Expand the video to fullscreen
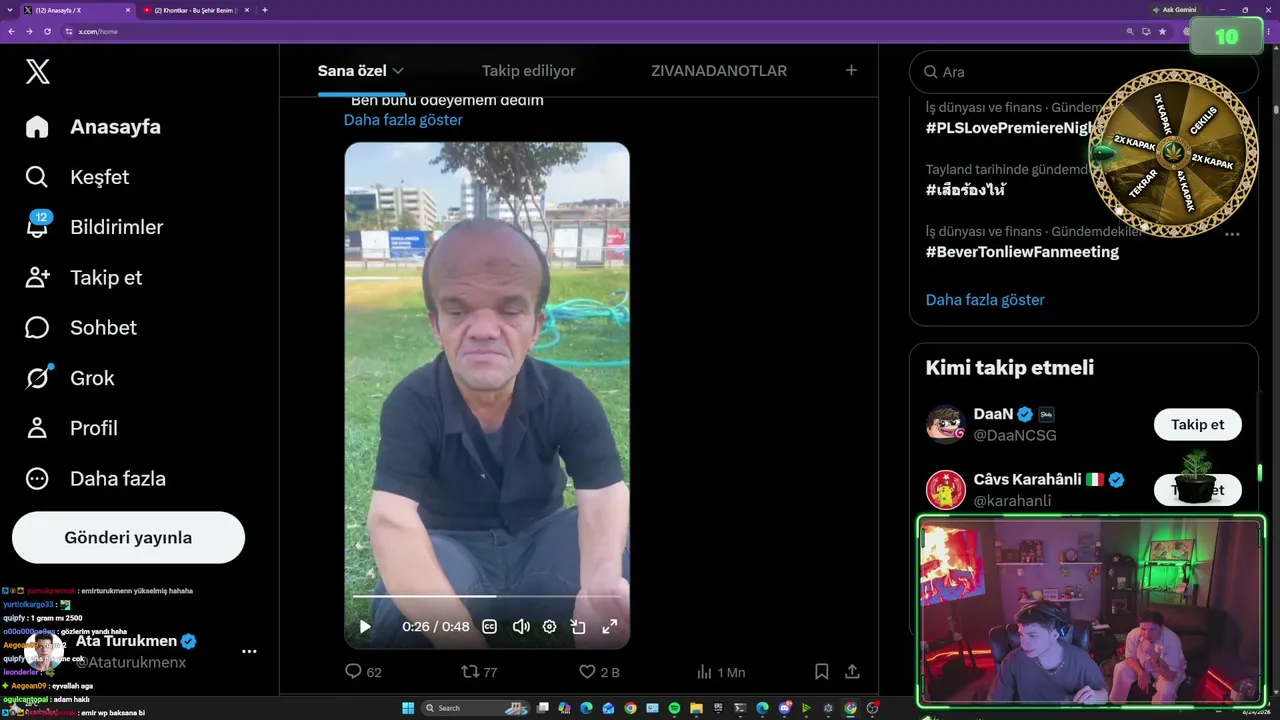Viewport: 1280px width, 720px height. pos(609,627)
